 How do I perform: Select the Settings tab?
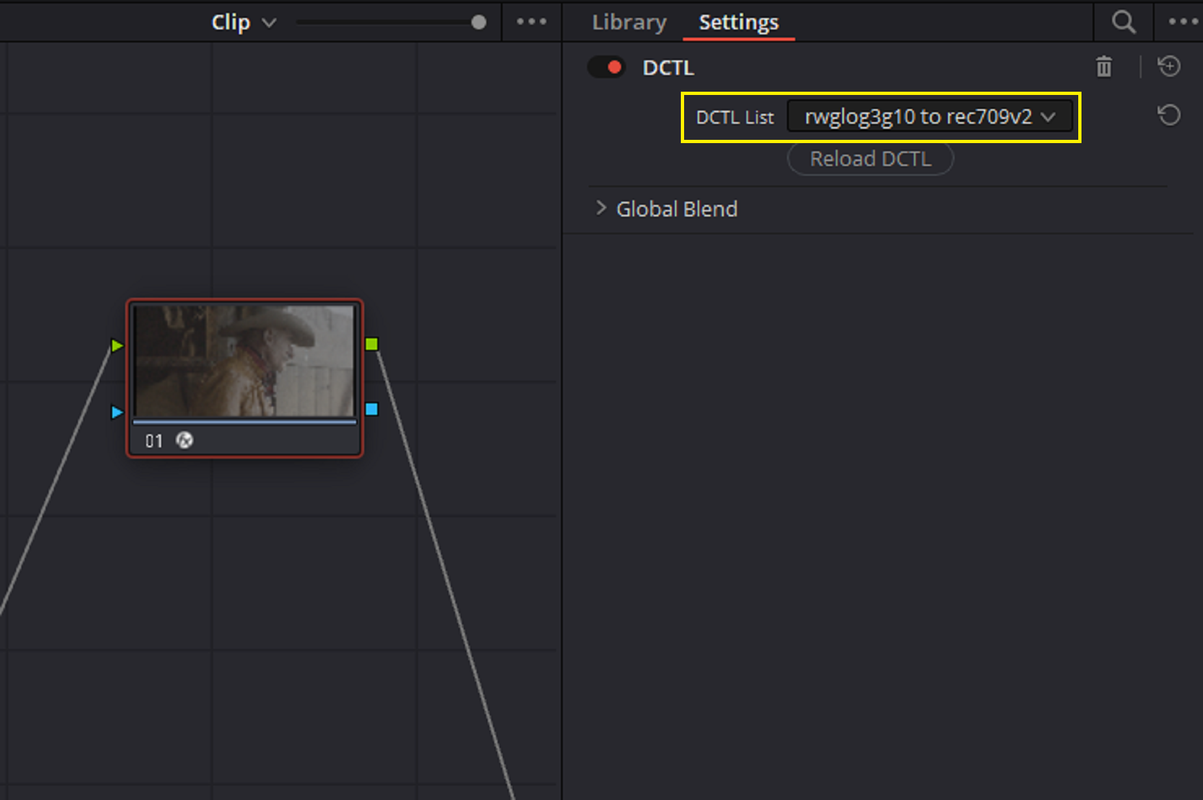coord(739,22)
